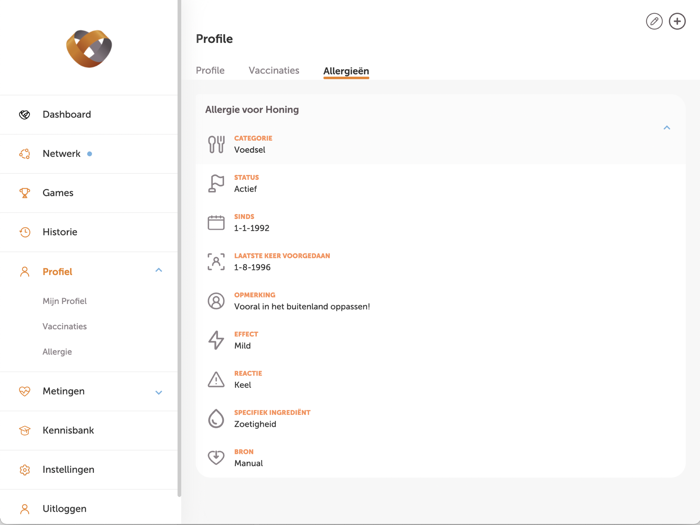This screenshot has height=525, width=700.
Task: Click the app logo in sidebar
Action: pyautogui.click(x=89, y=48)
